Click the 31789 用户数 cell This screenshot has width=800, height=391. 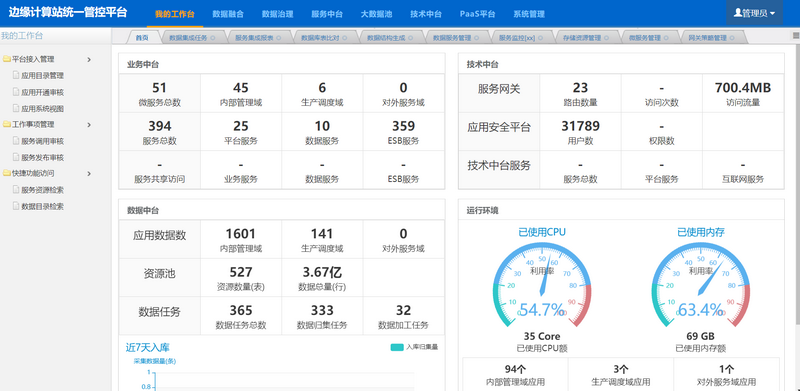click(x=580, y=132)
